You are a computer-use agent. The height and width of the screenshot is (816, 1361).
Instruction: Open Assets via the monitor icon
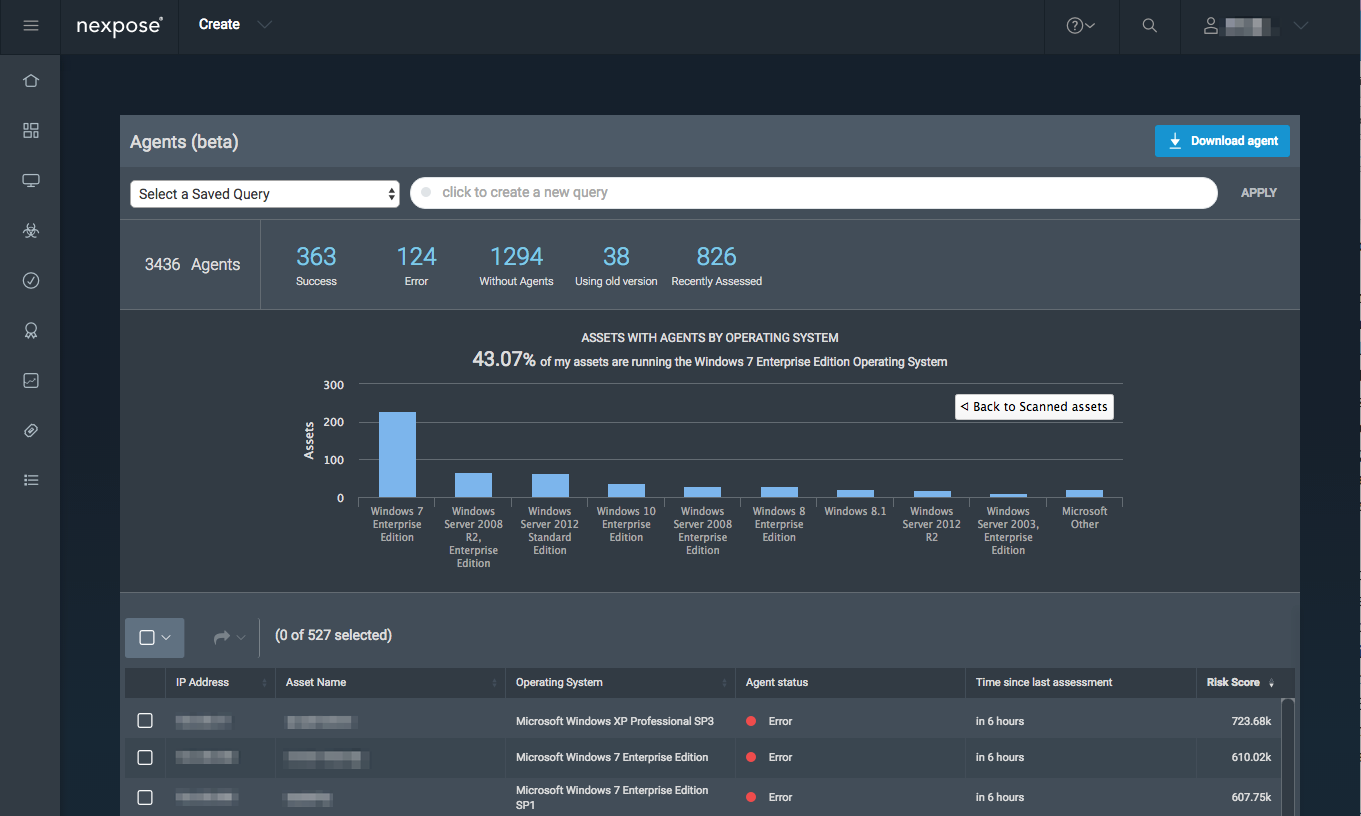coord(31,181)
